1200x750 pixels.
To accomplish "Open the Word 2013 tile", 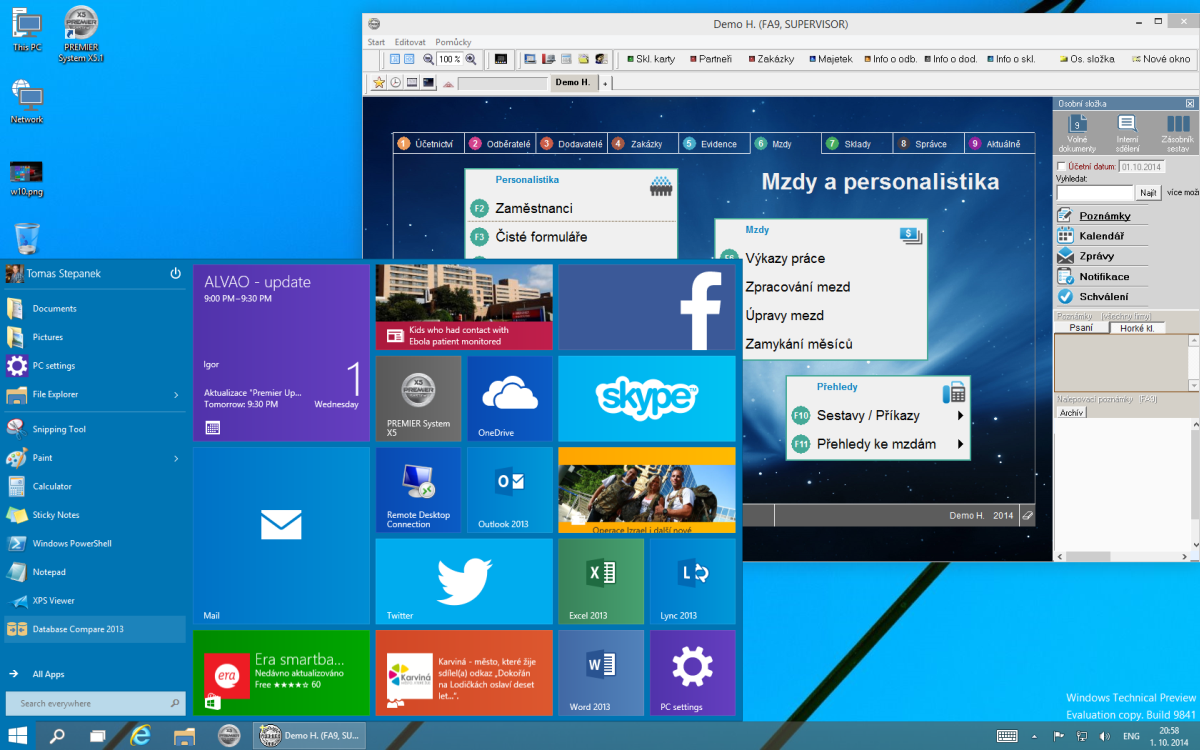I will 601,673.
